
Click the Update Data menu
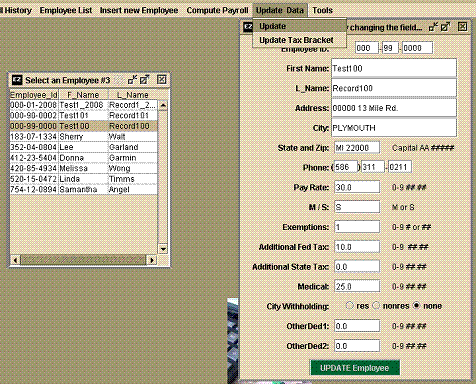pos(280,10)
